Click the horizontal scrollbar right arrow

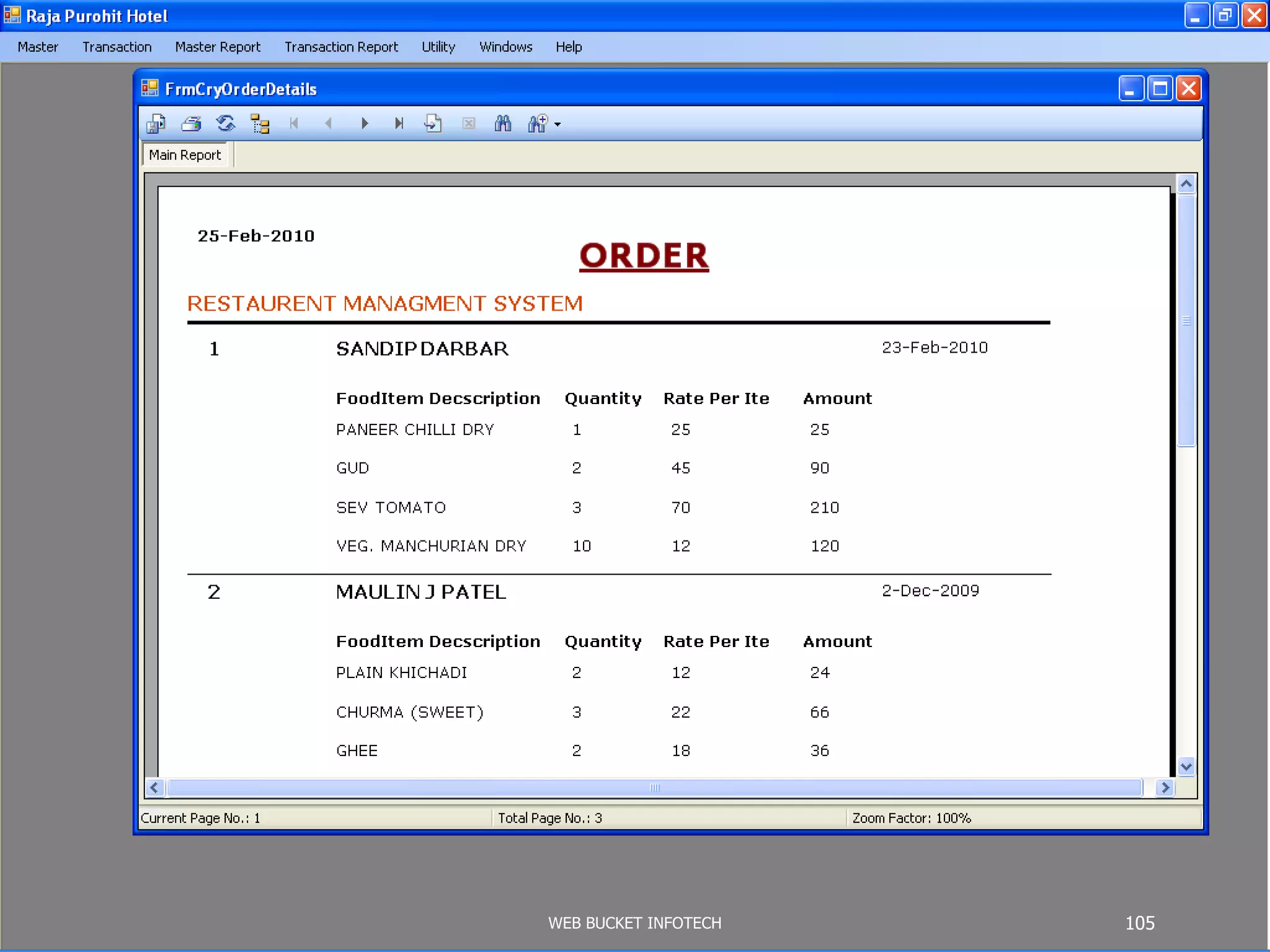(x=1165, y=788)
